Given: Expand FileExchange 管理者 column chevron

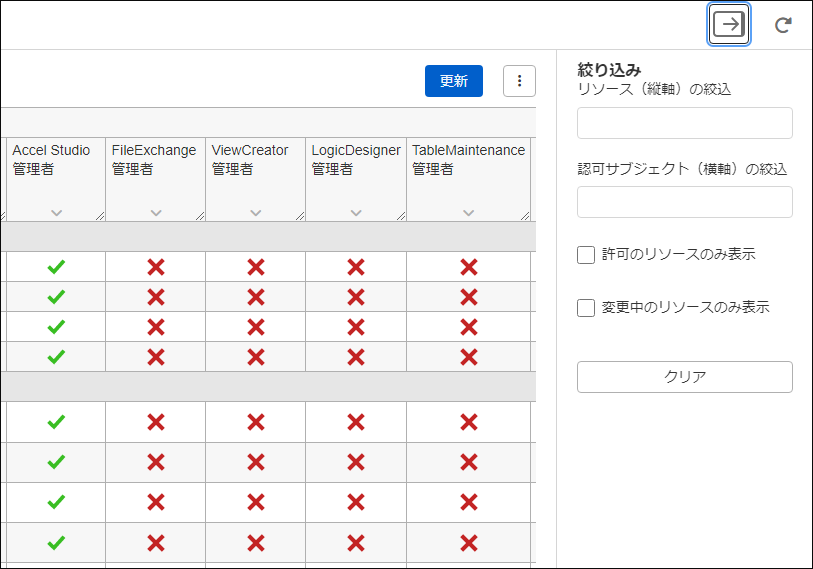Looking at the screenshot, I should click(155, 212).
